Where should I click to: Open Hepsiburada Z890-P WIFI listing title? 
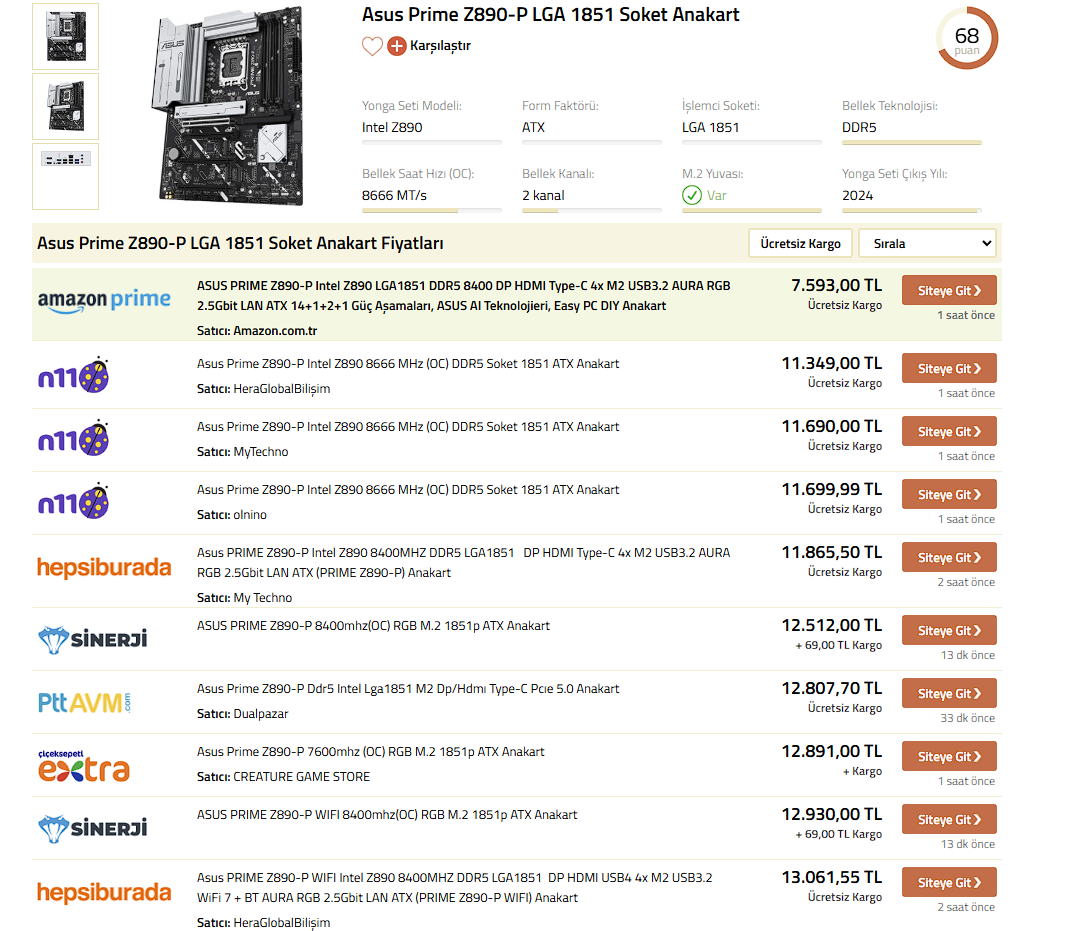click(x=455, y=888)
